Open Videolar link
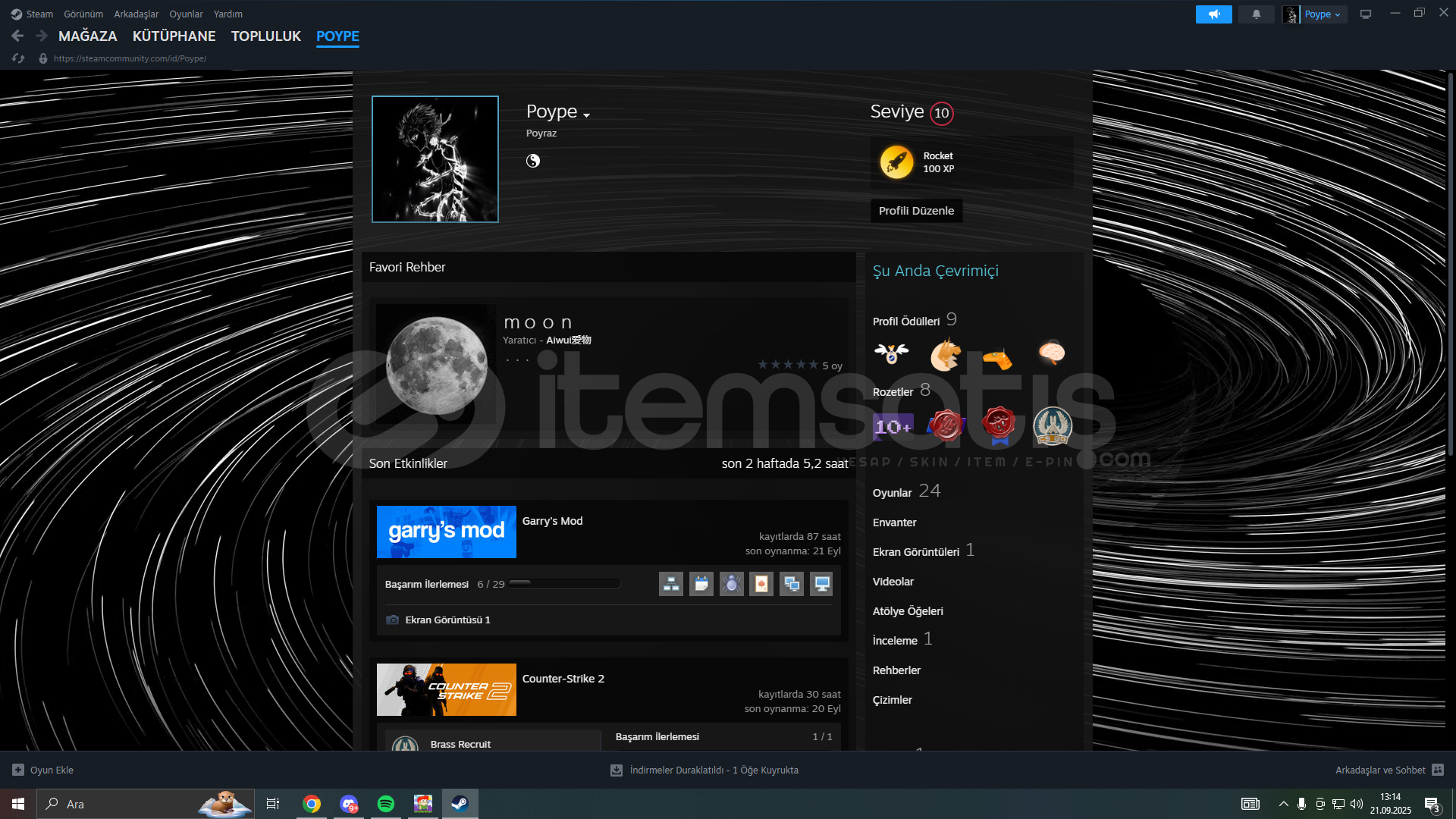This screenshot has height=819, width=1456. click(893, 582)
